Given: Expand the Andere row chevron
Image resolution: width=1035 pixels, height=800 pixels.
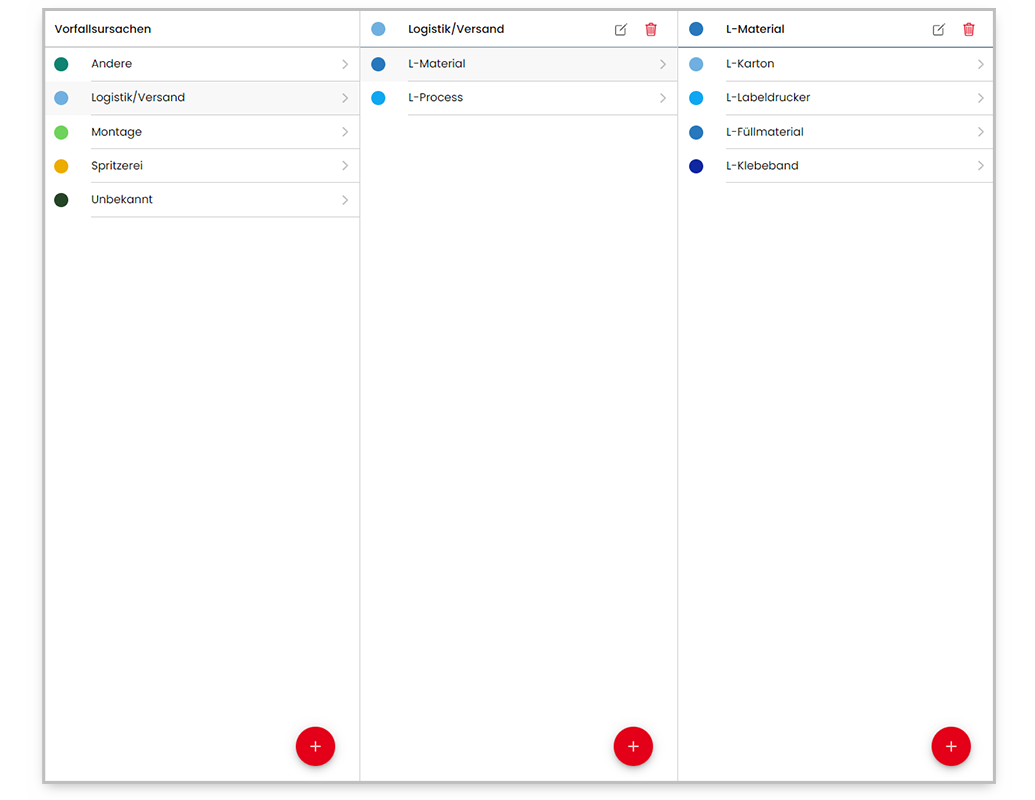Looking at the screenshot, I should (x=345, y=64).
